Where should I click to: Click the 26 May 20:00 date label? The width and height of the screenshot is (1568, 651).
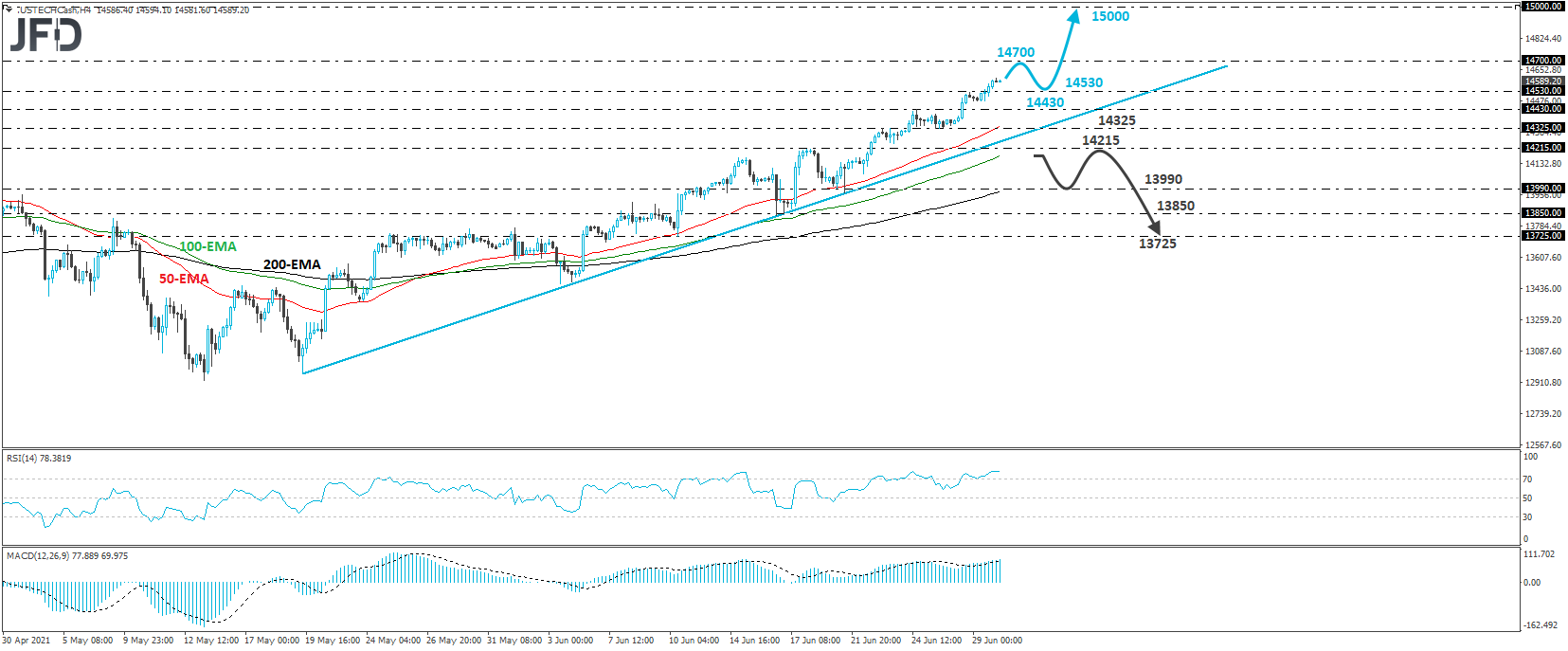coord(454,641)
